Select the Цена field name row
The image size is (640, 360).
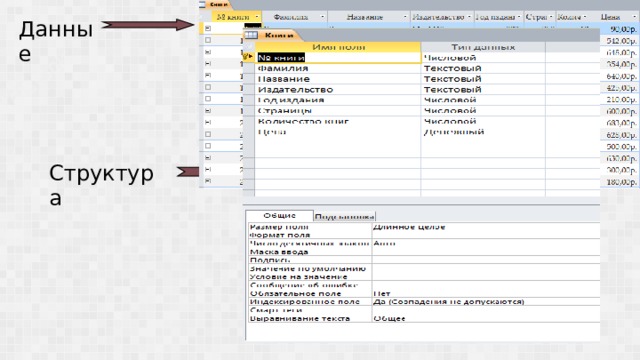tap(338, 132)
